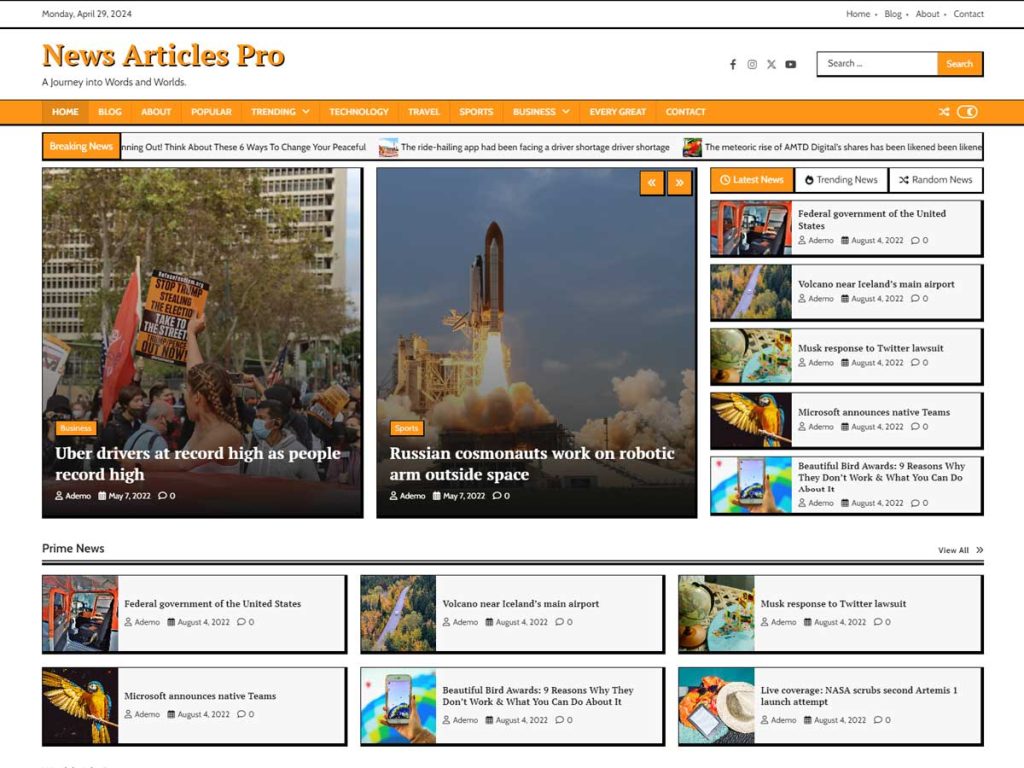Open Federal government card in Prime News
This screenshot has width=1024, height=768.
212,604
